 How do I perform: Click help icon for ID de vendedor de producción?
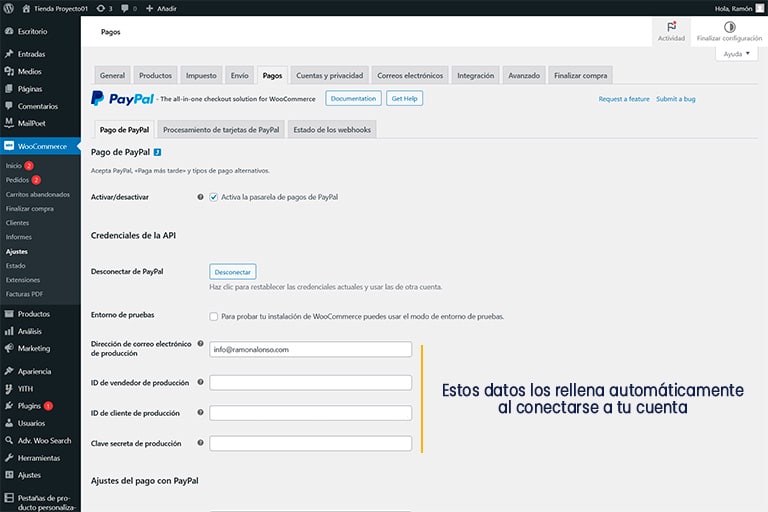pyautogui.click(x=200, y=382)
